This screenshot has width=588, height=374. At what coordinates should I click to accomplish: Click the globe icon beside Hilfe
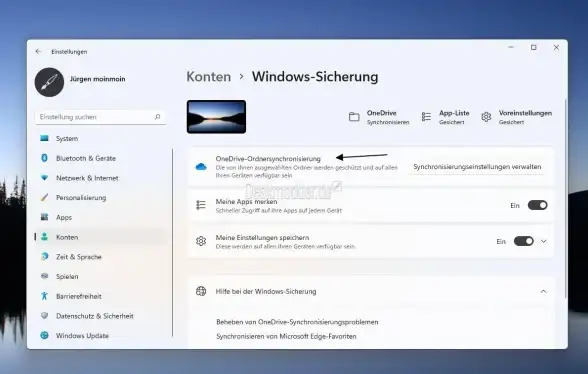[201, 291]
